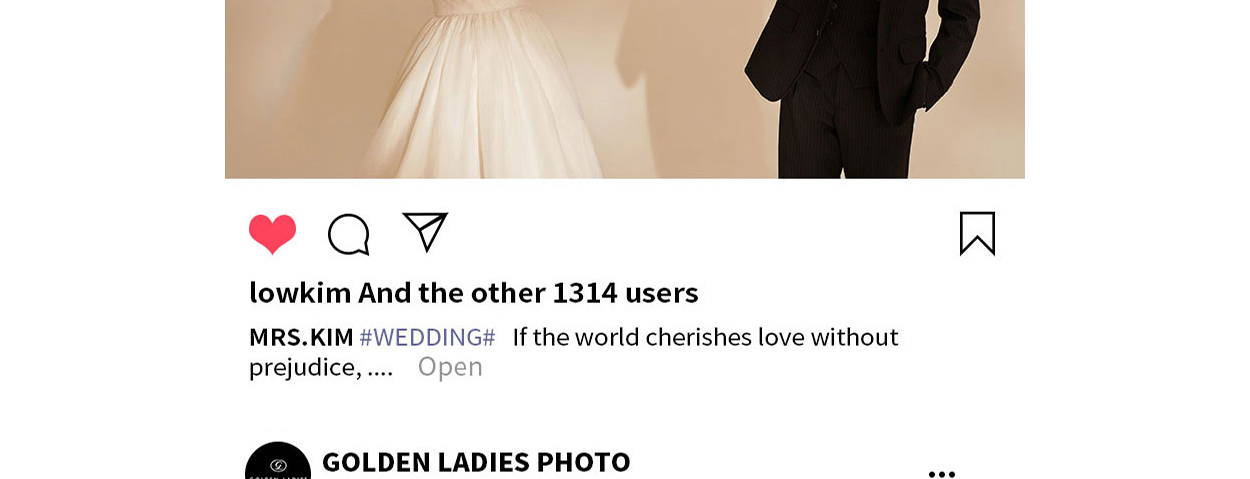This screenshot has height=479, width=1250.
Task: View the other 1314 users who liked
Action: [528, 293]
